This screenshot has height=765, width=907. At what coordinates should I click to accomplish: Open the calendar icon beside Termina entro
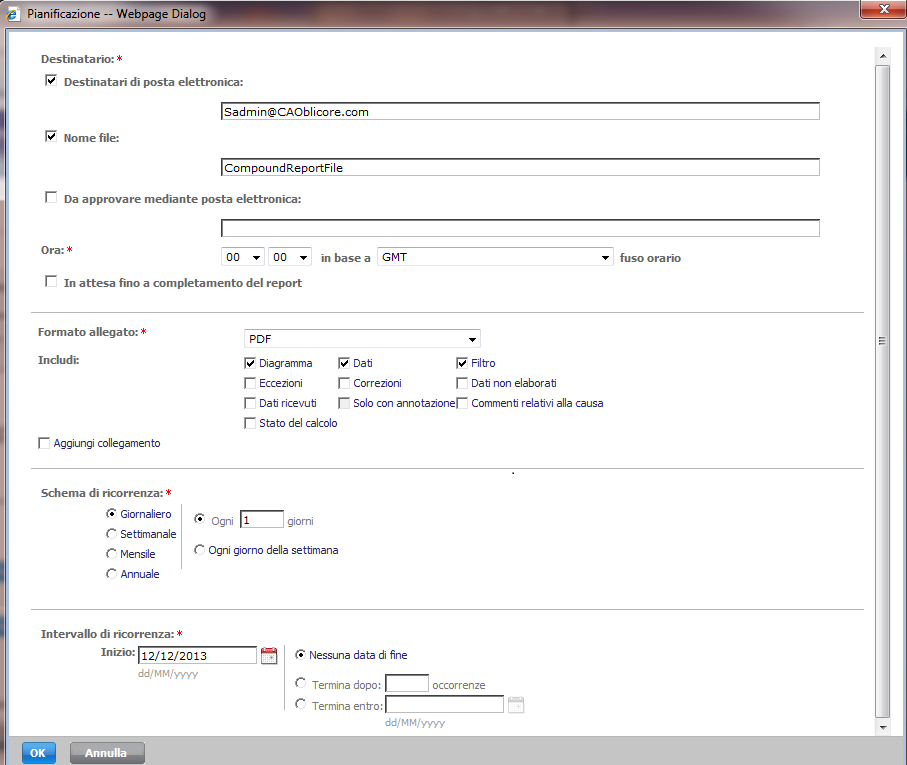[515, 705]
